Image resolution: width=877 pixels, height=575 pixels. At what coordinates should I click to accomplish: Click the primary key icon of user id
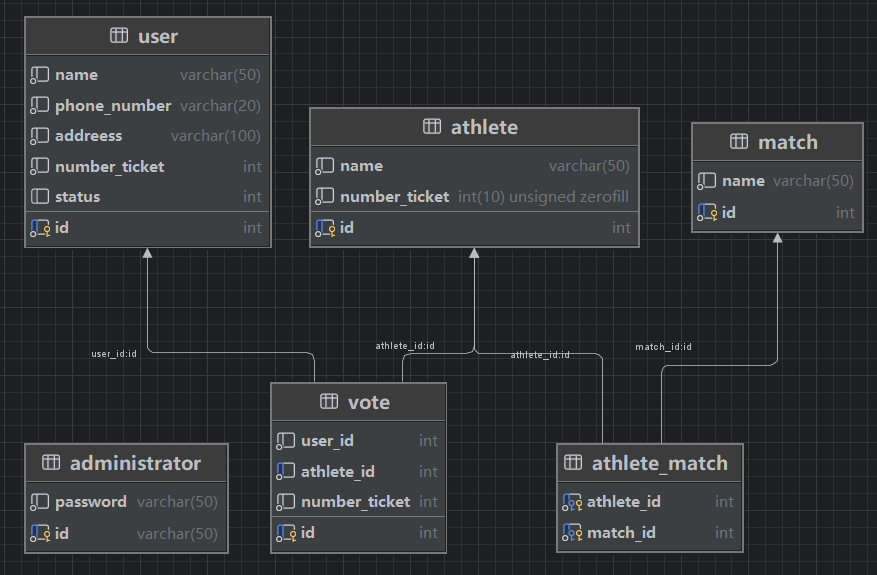40,228
